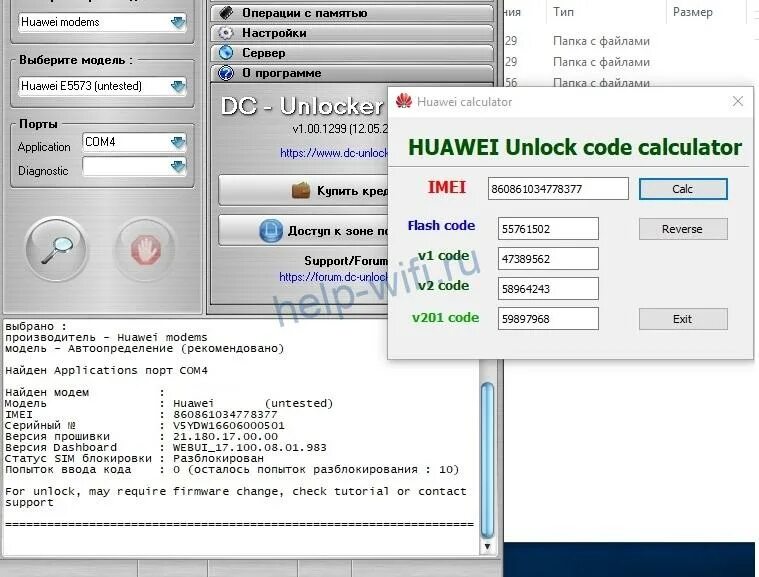Click the log panel vertical scrollbar thumb
This screenshot has width=759, height=577.
[x=487, y=460]
